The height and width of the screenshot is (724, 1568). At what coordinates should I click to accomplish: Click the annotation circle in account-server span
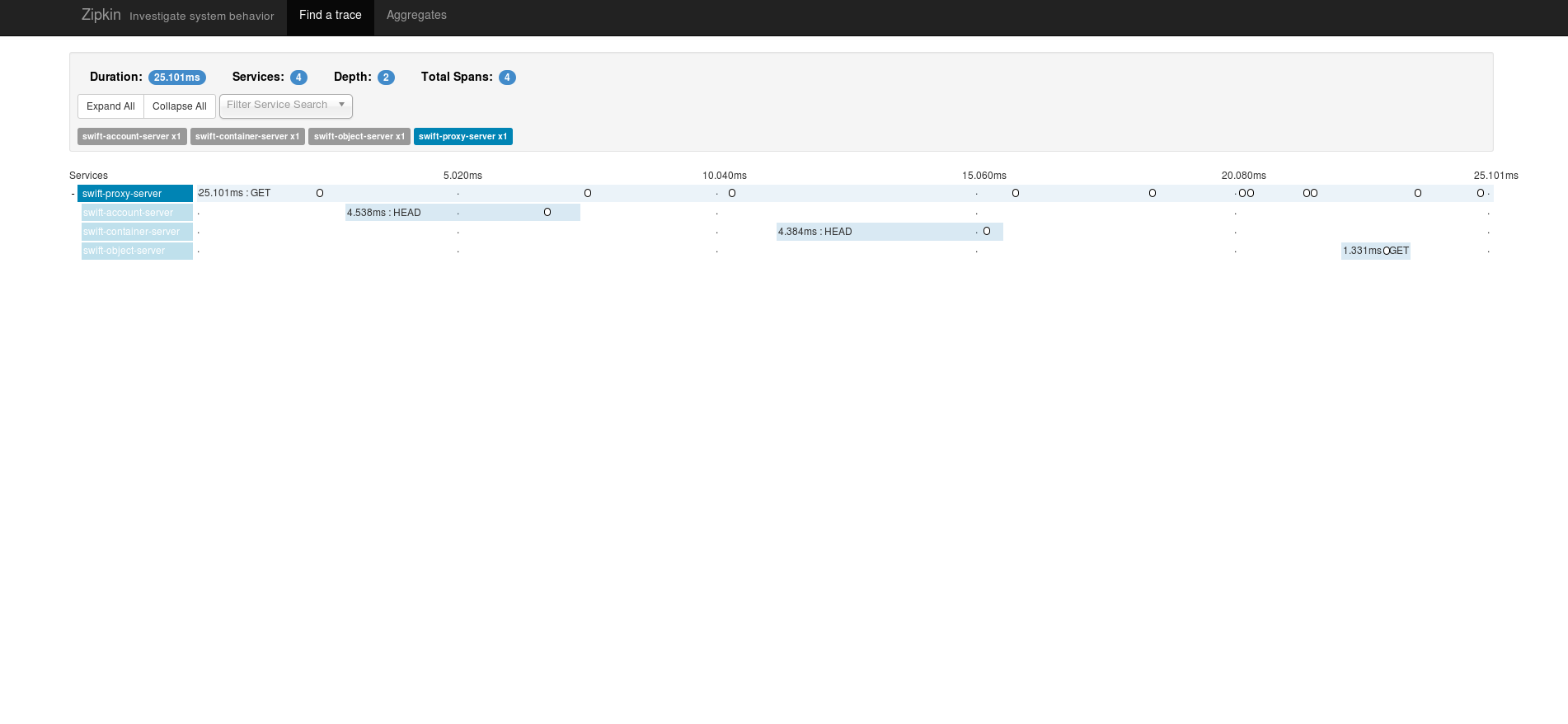click(x=547, y=213)
